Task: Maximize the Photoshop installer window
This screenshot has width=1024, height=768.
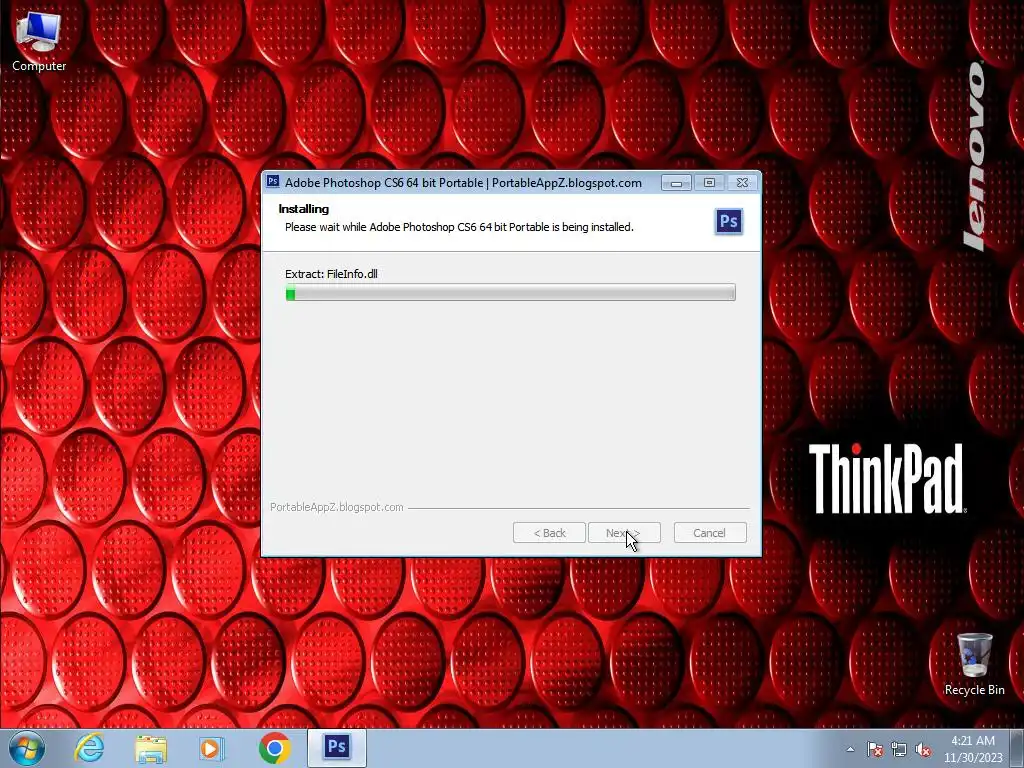Action: [709, 183]
